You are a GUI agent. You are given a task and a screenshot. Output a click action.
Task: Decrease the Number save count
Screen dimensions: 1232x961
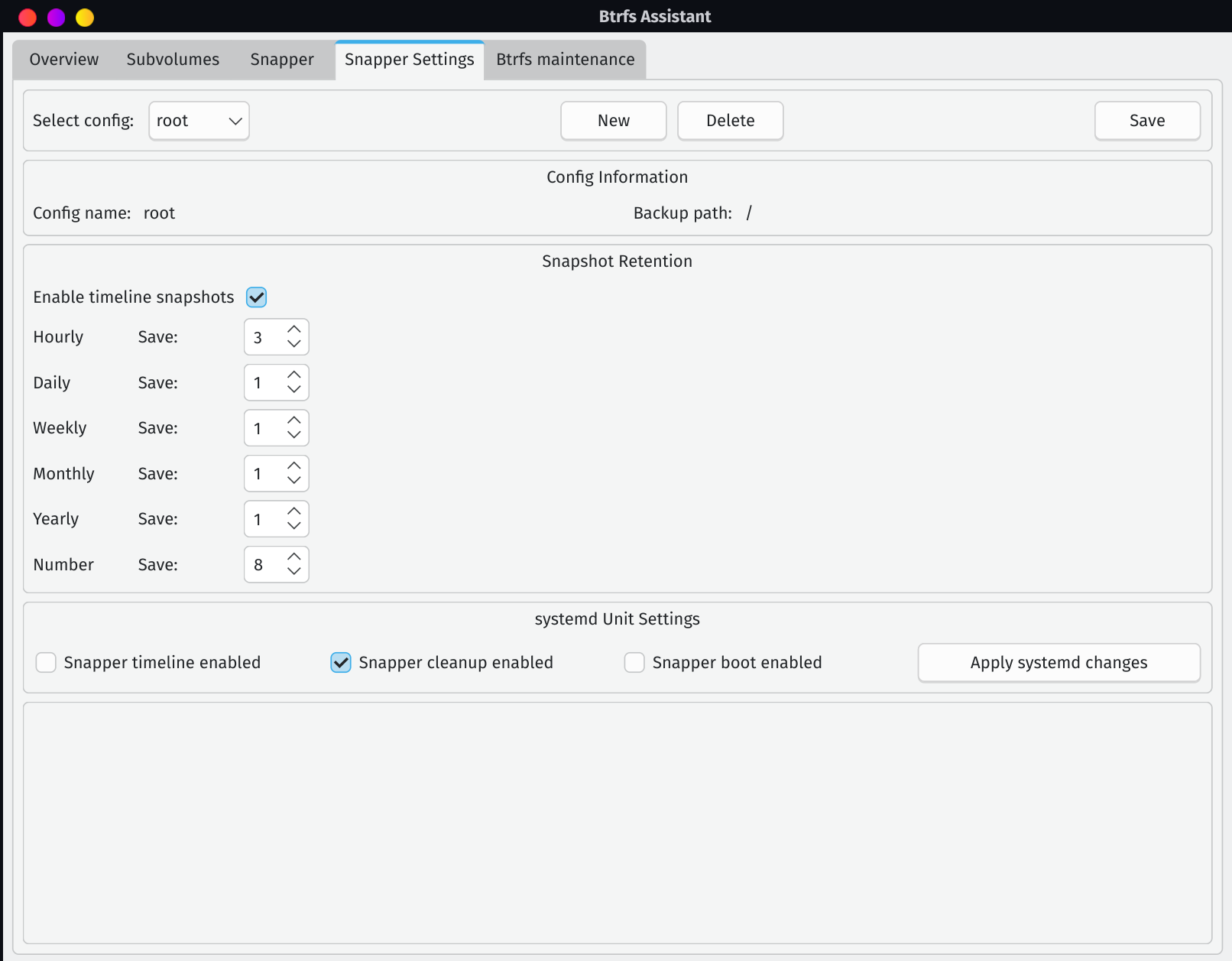(294, 571)
